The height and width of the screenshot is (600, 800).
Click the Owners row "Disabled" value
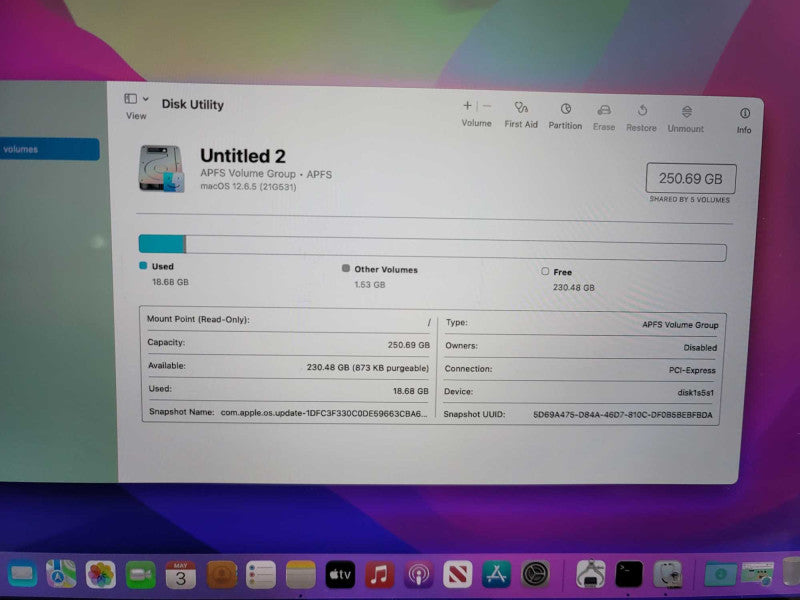pyautogui.click(x=700, y=348)
